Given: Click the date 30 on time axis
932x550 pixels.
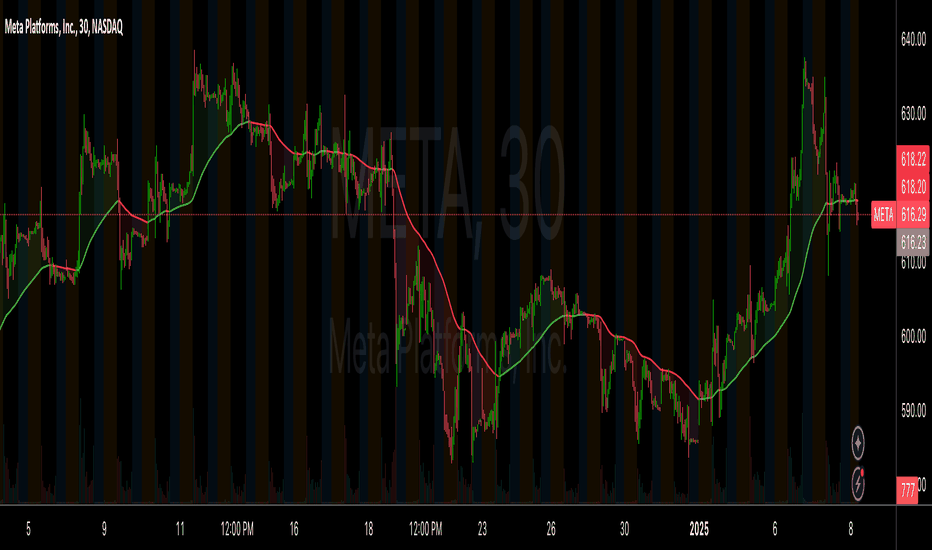Looking at the screenshot, I should click(x=624, y=529).
